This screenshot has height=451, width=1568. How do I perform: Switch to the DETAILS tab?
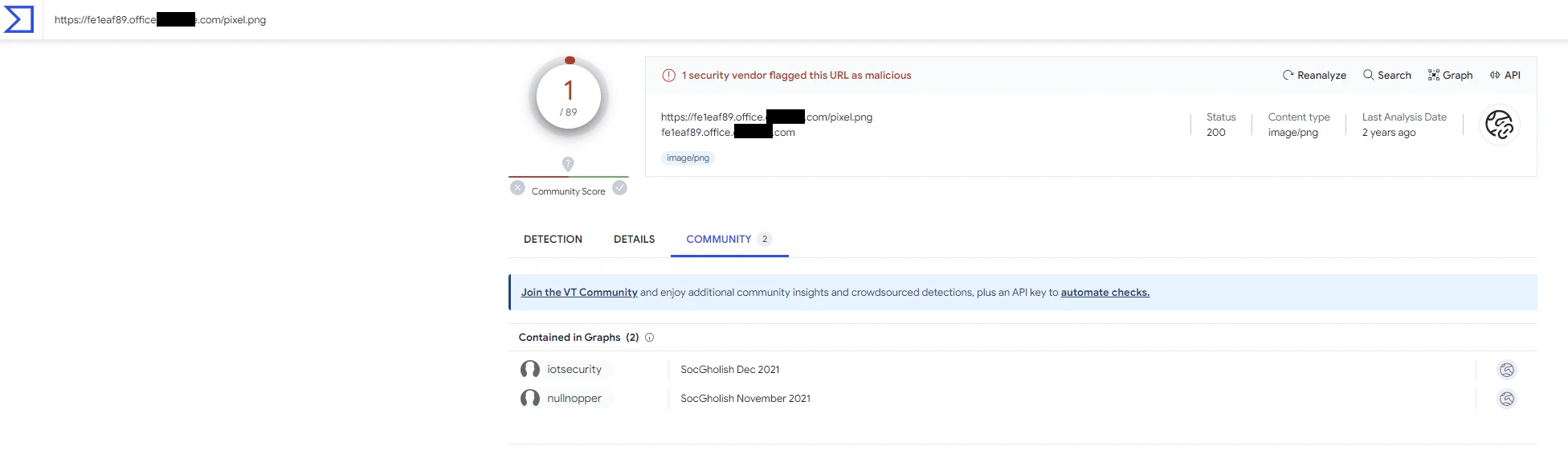pos(634,240)
